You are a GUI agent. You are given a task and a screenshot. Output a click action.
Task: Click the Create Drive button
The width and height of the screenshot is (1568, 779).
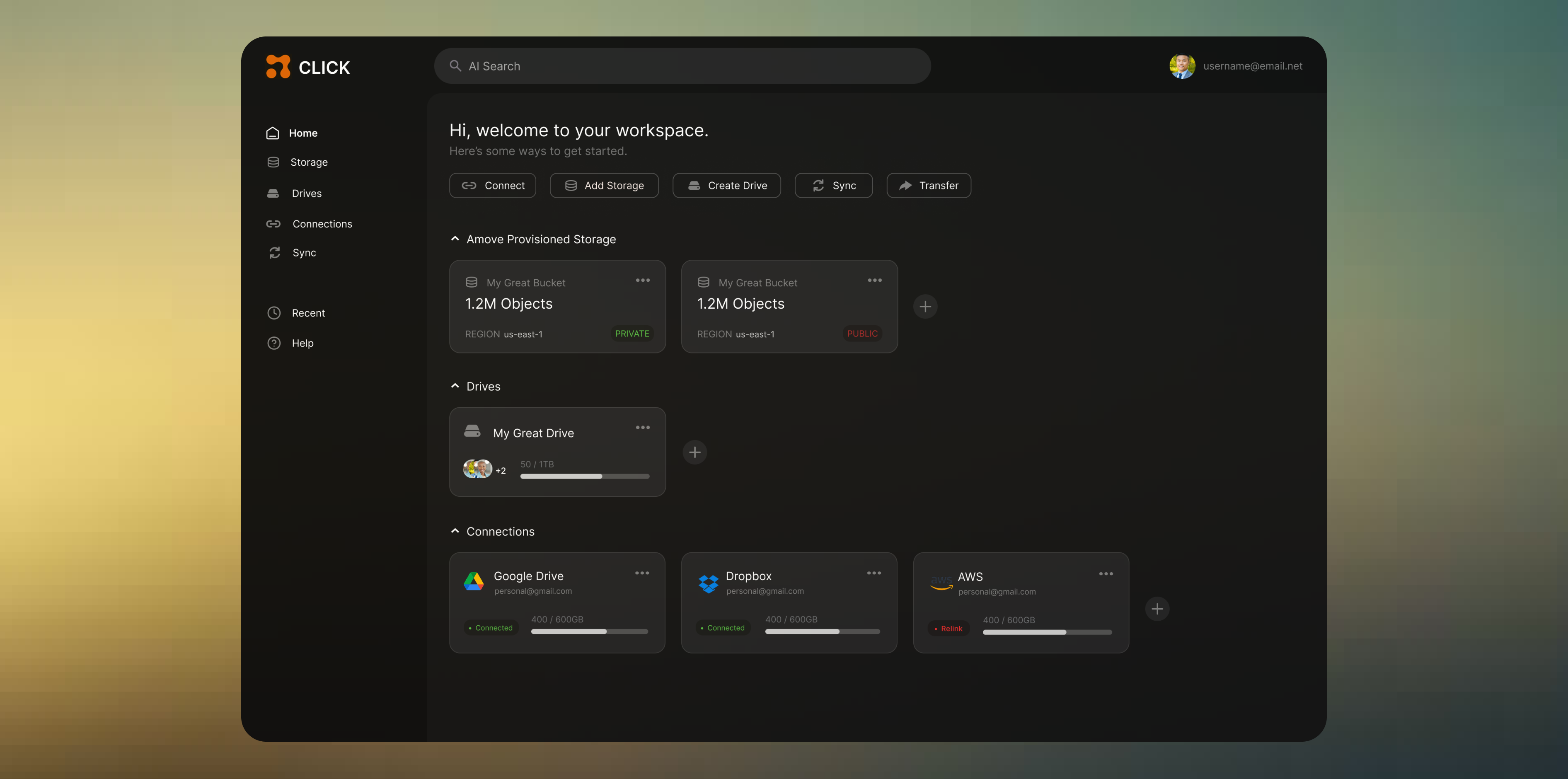[x=727, y=186]
